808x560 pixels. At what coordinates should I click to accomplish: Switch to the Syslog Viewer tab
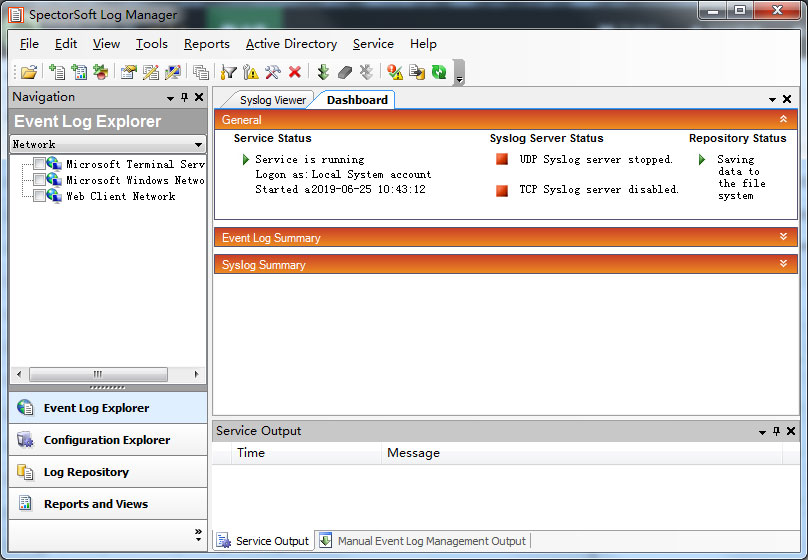[x=272, y=100]
